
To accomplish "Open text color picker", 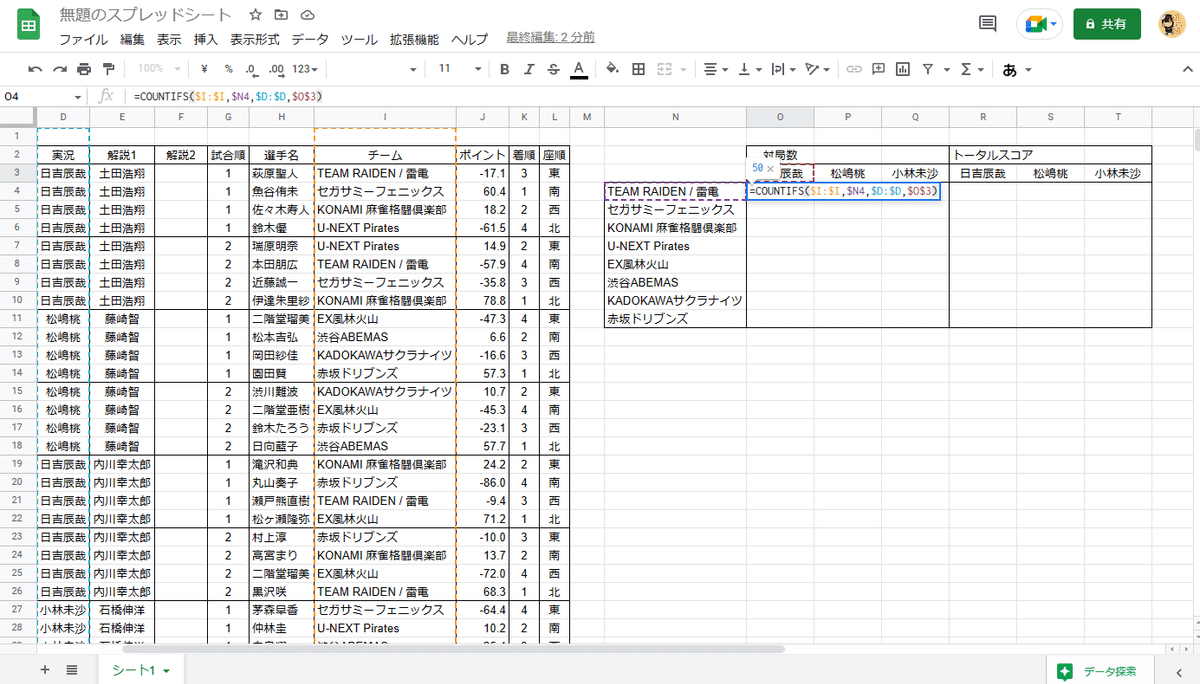I will pos(579,69).
